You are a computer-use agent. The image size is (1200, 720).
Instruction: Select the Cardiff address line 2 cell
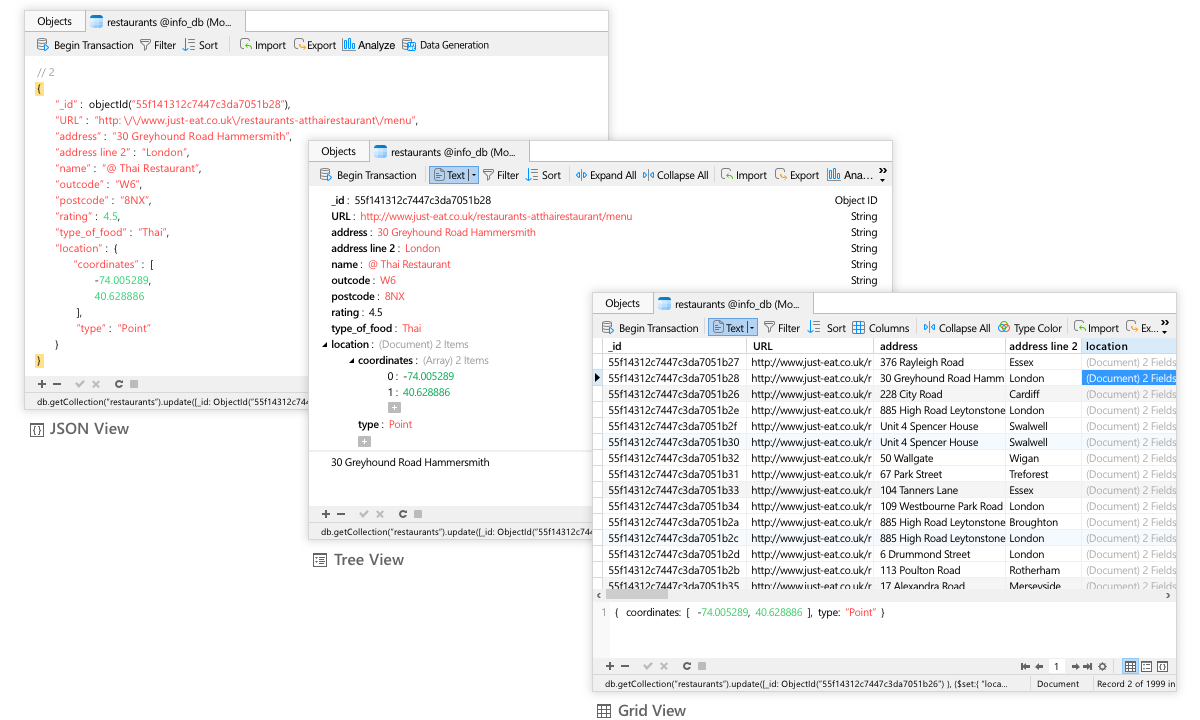[1044, 394]
